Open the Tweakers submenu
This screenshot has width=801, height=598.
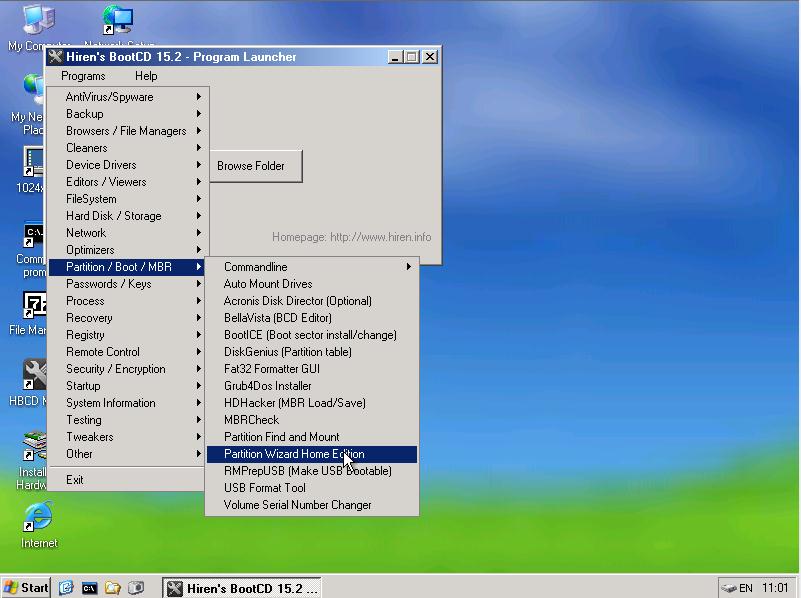[x=126, y=437]
